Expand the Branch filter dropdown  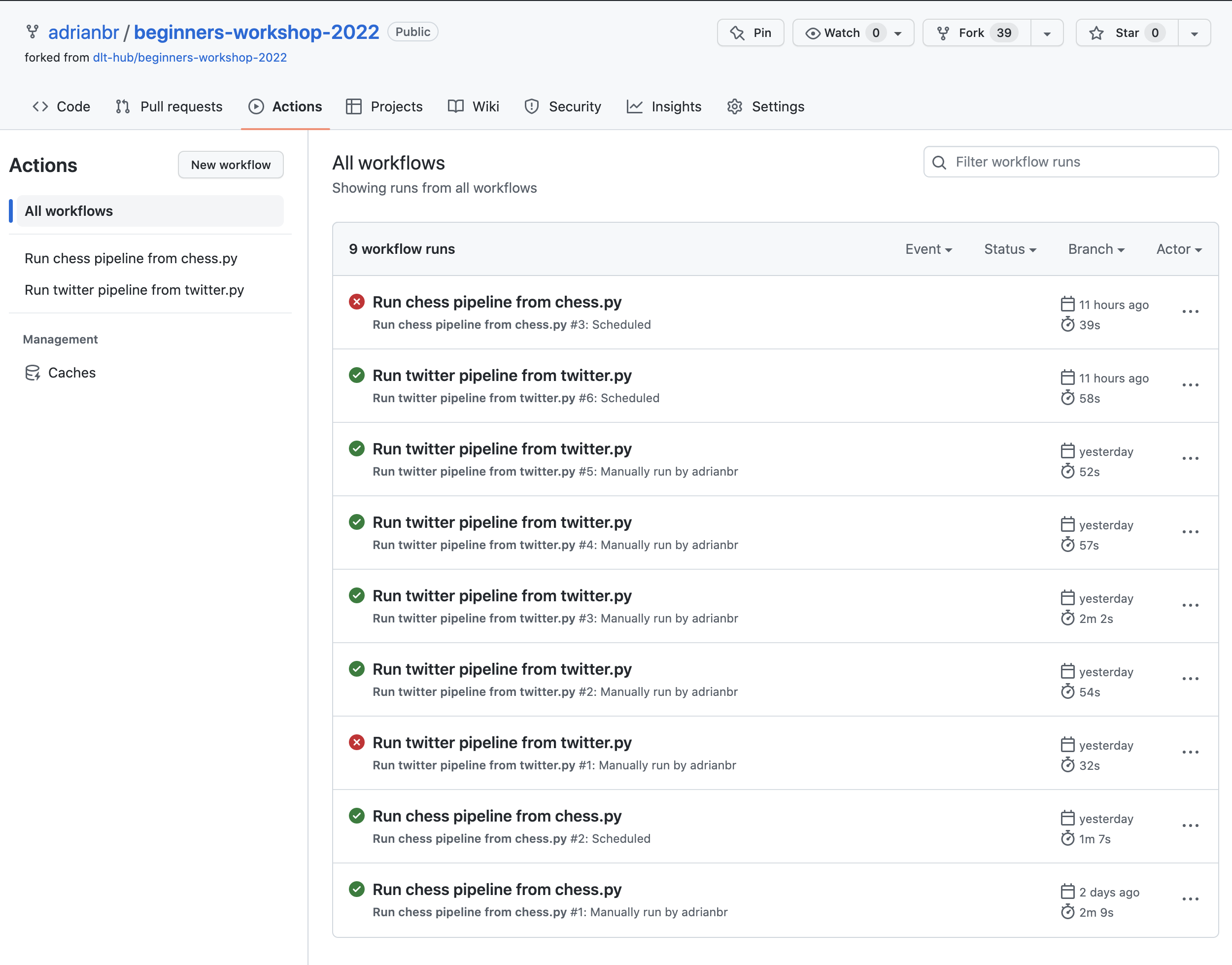pyautogui.click(x=1096, y=249)
